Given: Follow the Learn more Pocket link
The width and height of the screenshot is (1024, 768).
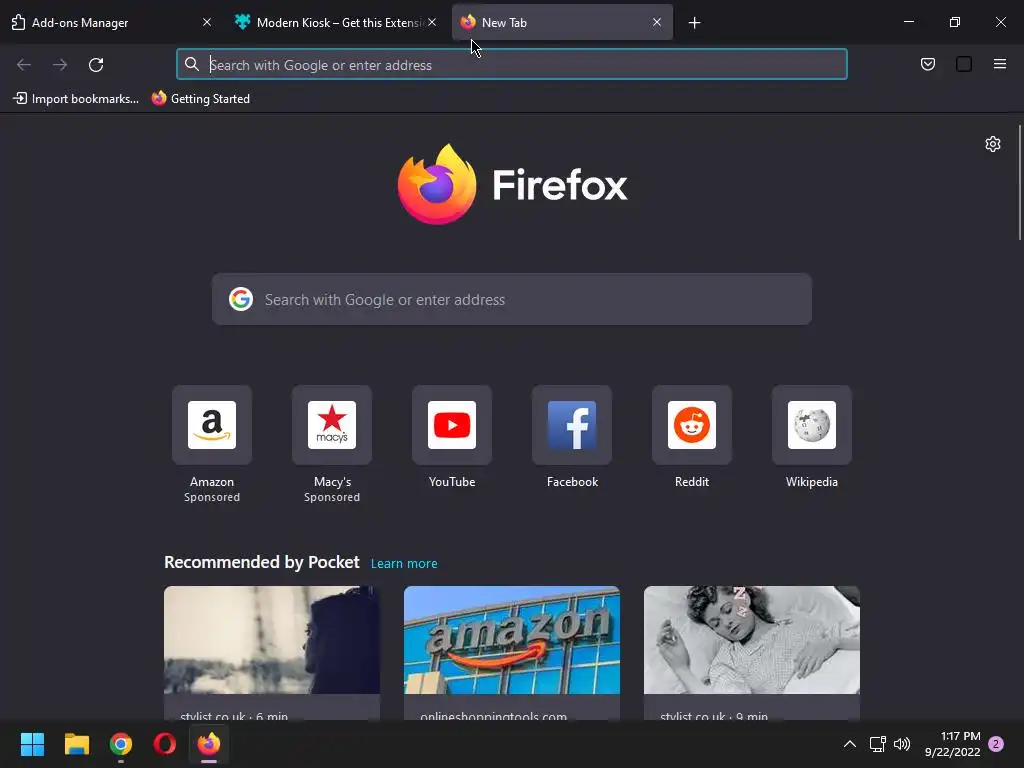Looking at the screenshot, I should click(404, 564).
